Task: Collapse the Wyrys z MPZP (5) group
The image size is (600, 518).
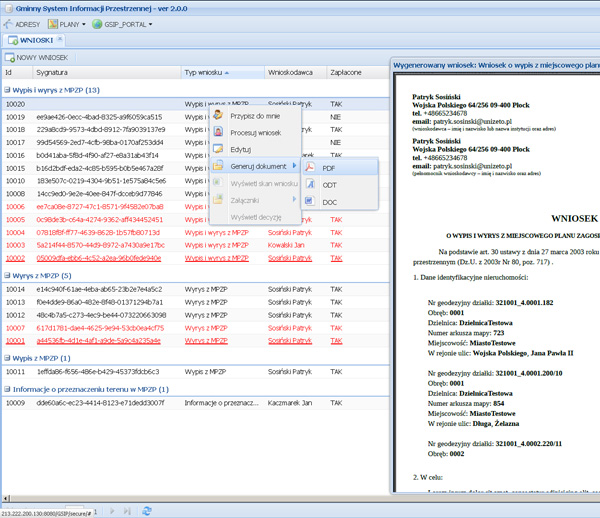Action: [7, 275]
